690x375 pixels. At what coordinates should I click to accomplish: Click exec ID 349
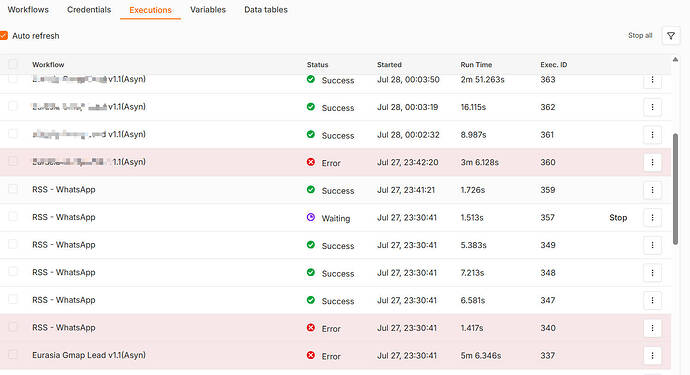click(x=548, y=245)
